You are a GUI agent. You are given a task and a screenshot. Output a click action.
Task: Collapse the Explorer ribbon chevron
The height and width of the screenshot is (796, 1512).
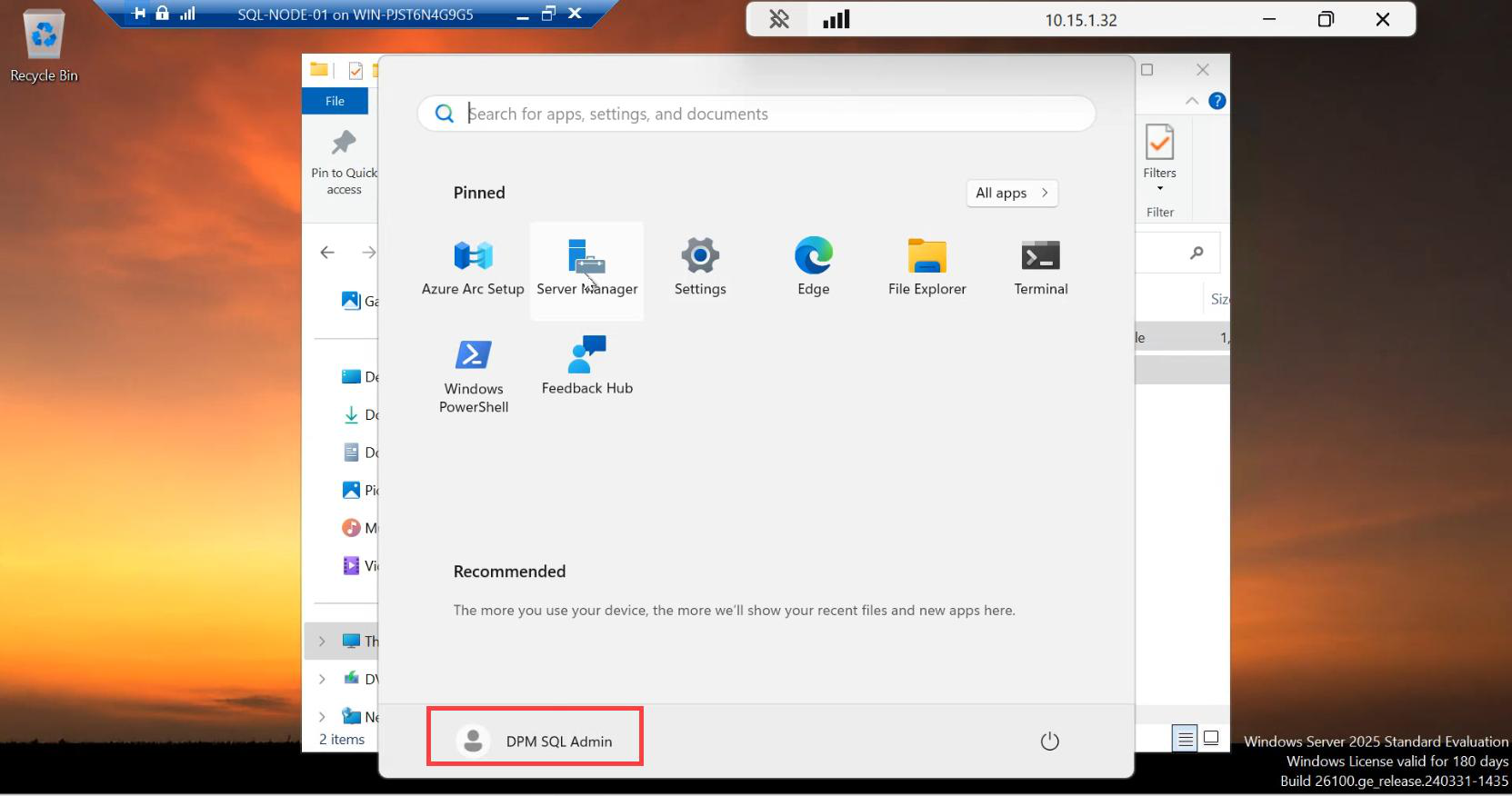1191,101
